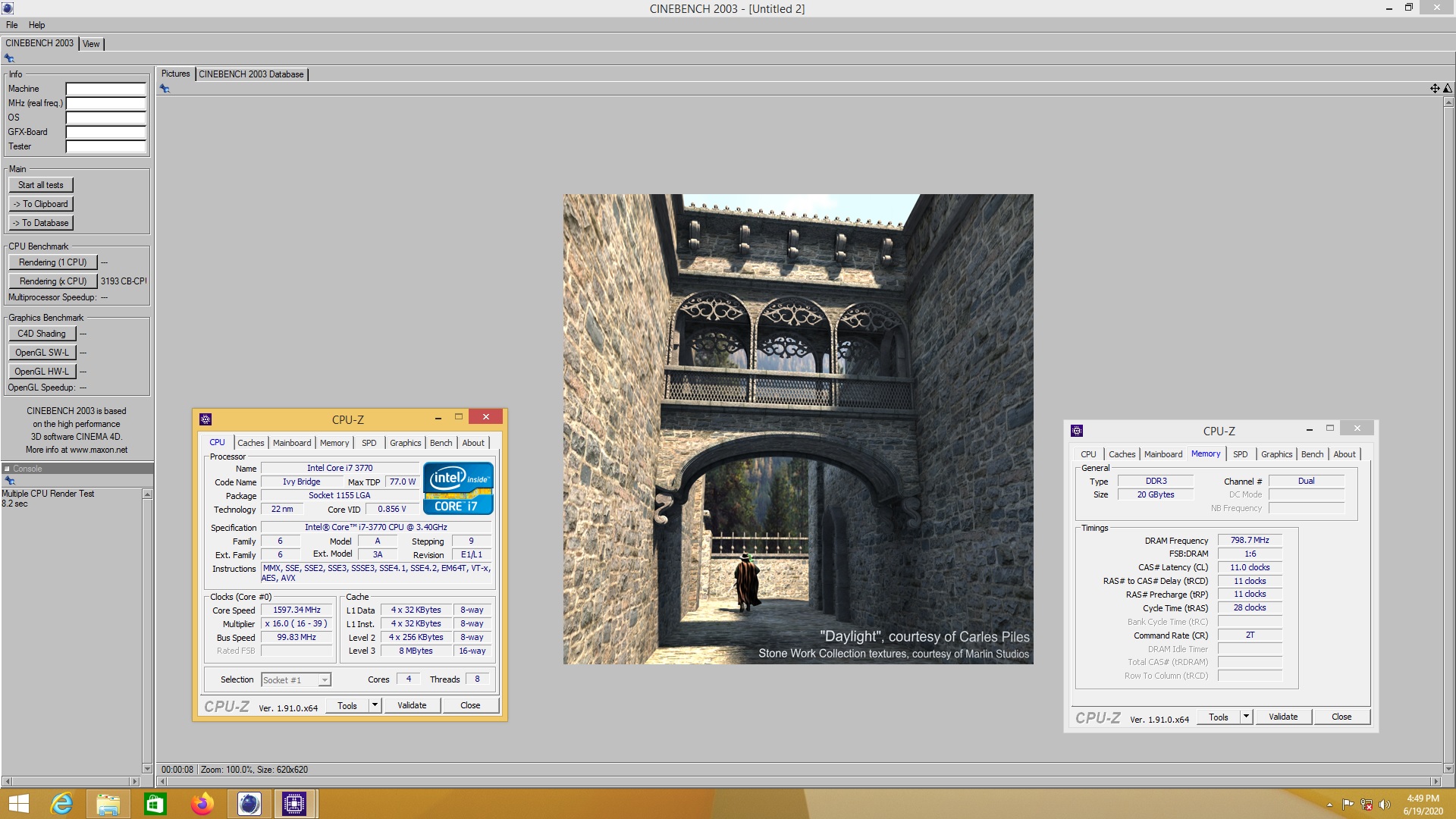Click the To Database button
The image size is (1456, 819).
click(41, 223)
